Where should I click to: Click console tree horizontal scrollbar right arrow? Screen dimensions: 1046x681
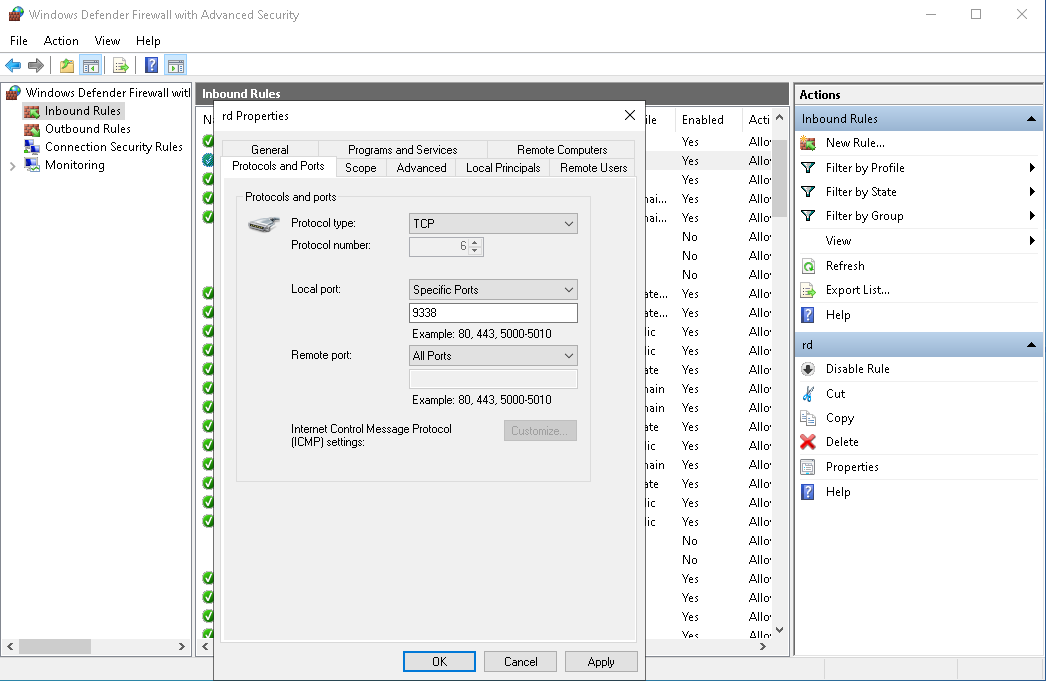(181, 646)
